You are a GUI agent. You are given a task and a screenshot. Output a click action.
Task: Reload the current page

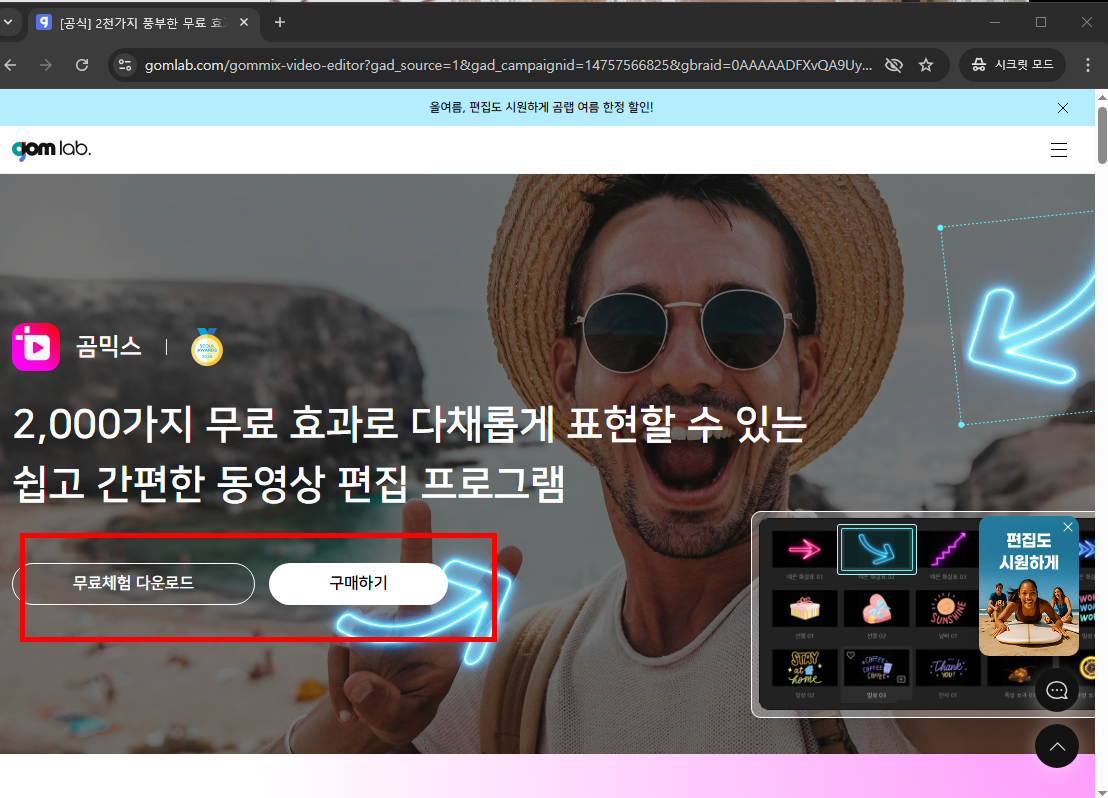[x=83, y=64]
